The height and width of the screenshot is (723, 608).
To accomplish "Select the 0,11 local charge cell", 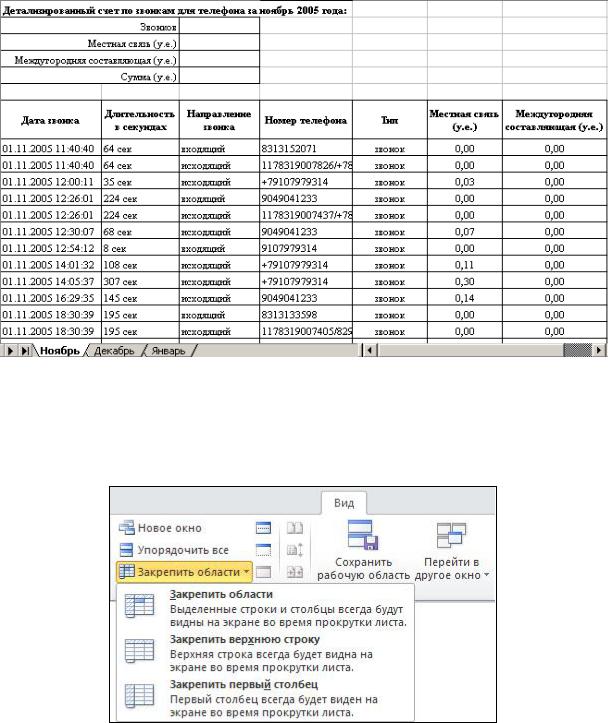I will [465, 265].
